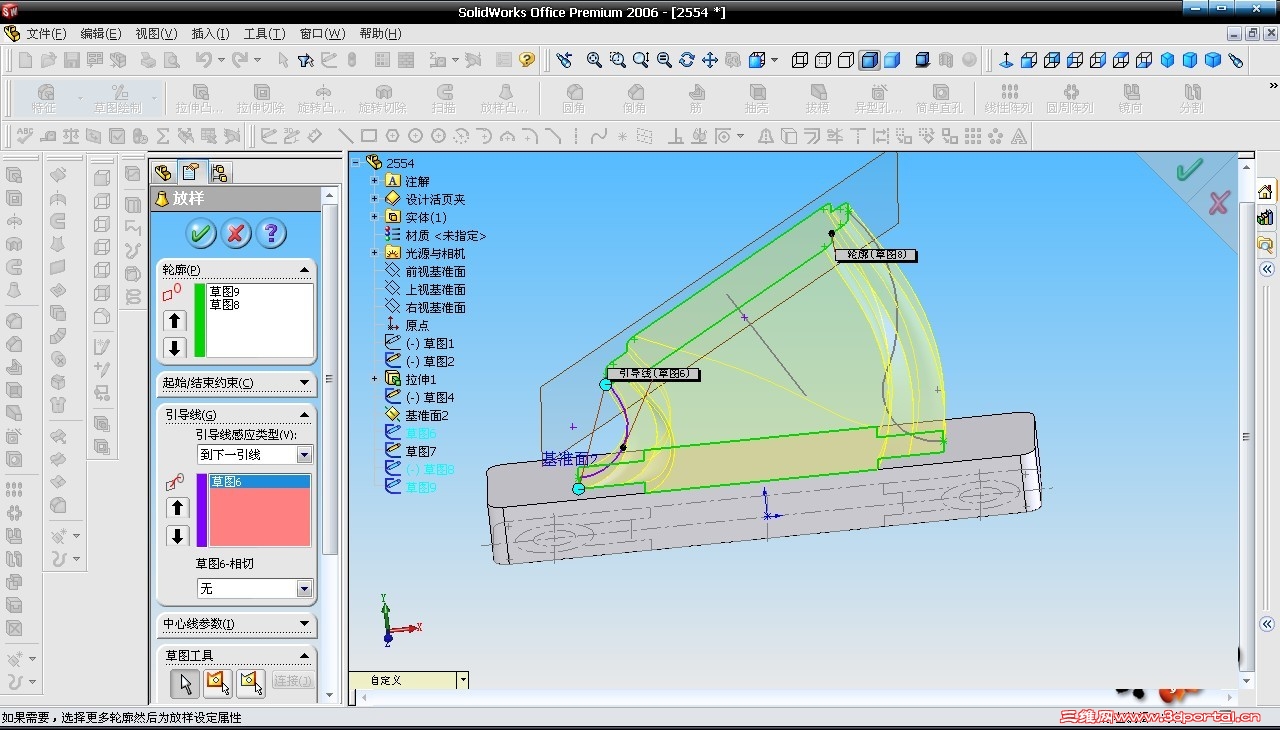Select the Spline sketch tool
This screenshot has width=1280, height=730.
[599, 136]
